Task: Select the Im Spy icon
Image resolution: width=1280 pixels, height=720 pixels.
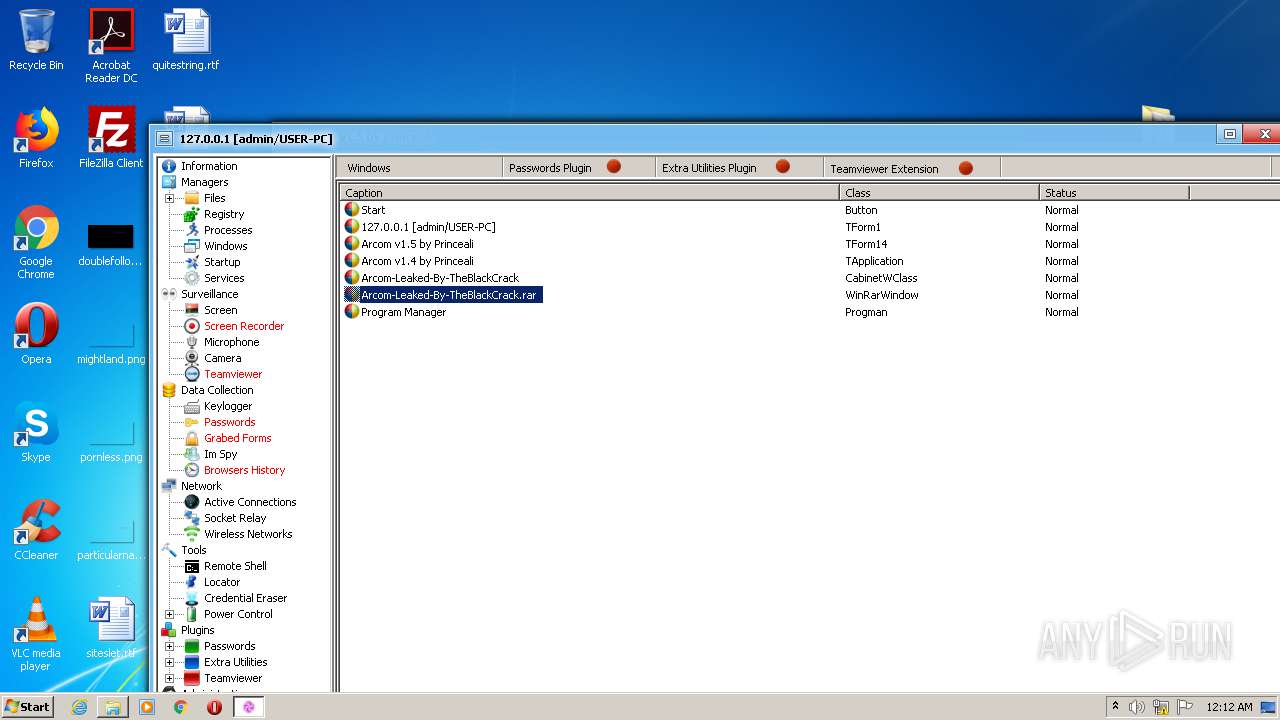Action: (192, 454)
